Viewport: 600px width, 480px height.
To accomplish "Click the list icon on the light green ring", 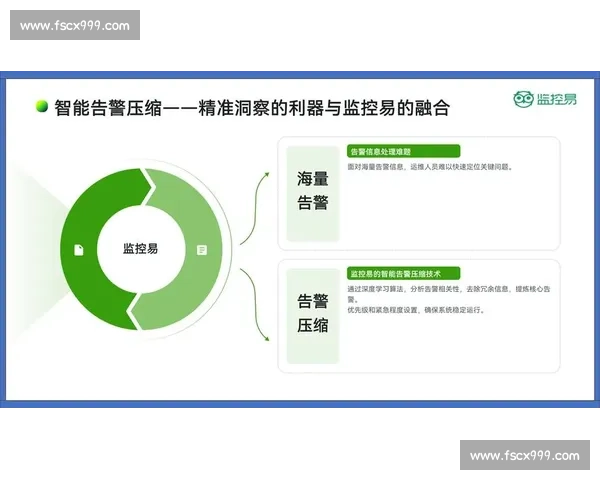I will pos(202,250).
